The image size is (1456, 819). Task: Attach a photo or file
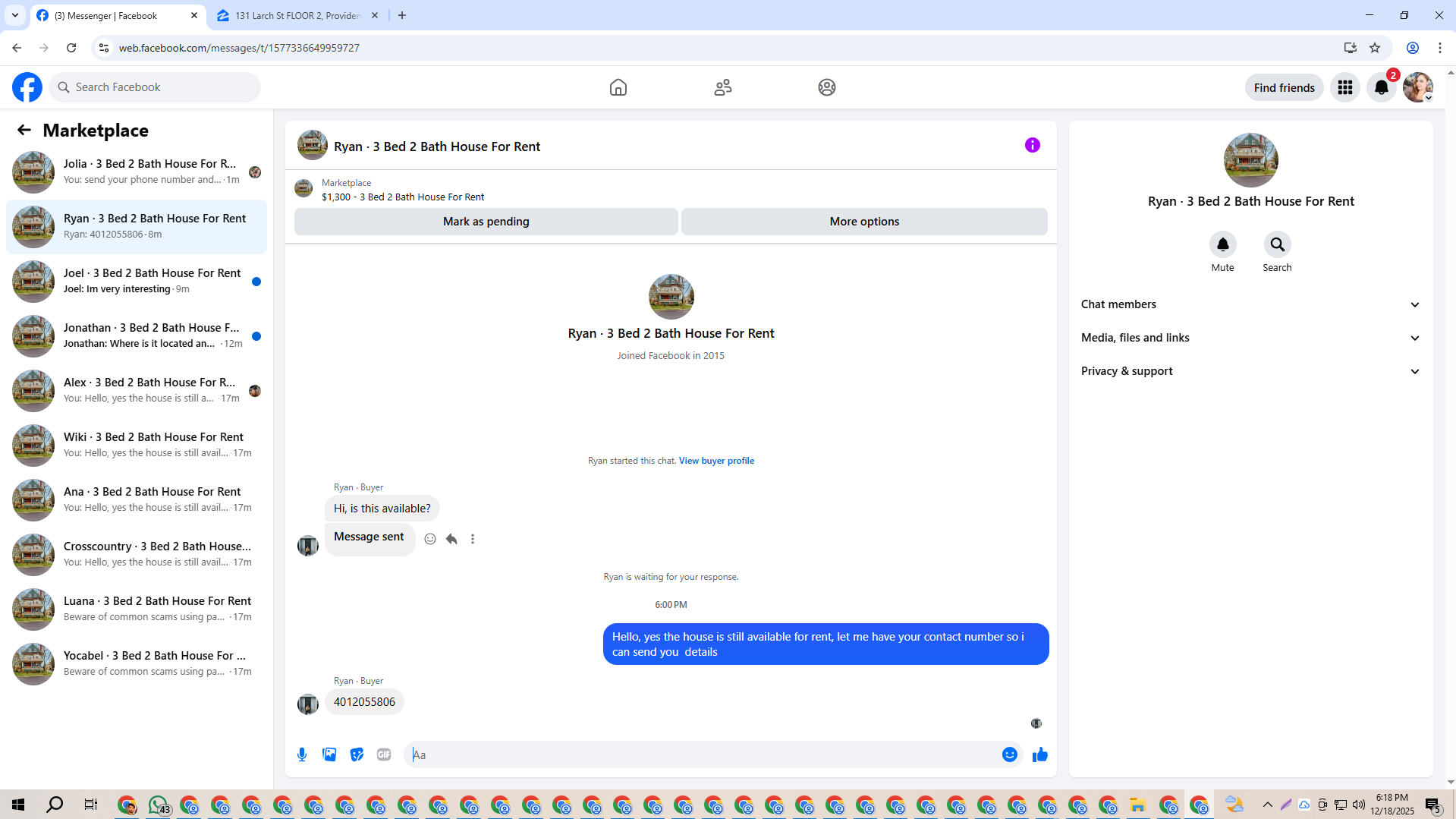click(329, 754)
